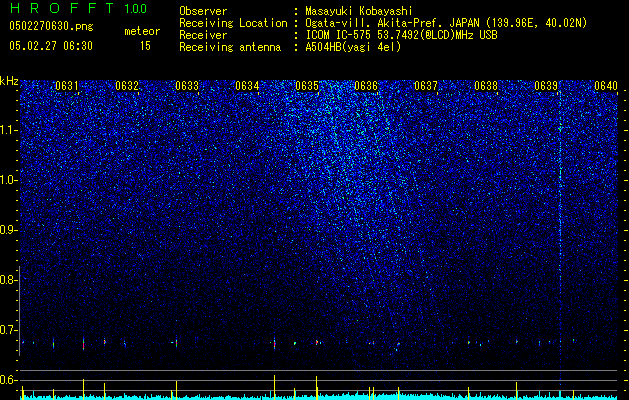Click the meteor count 15

(x=145, y=46)
